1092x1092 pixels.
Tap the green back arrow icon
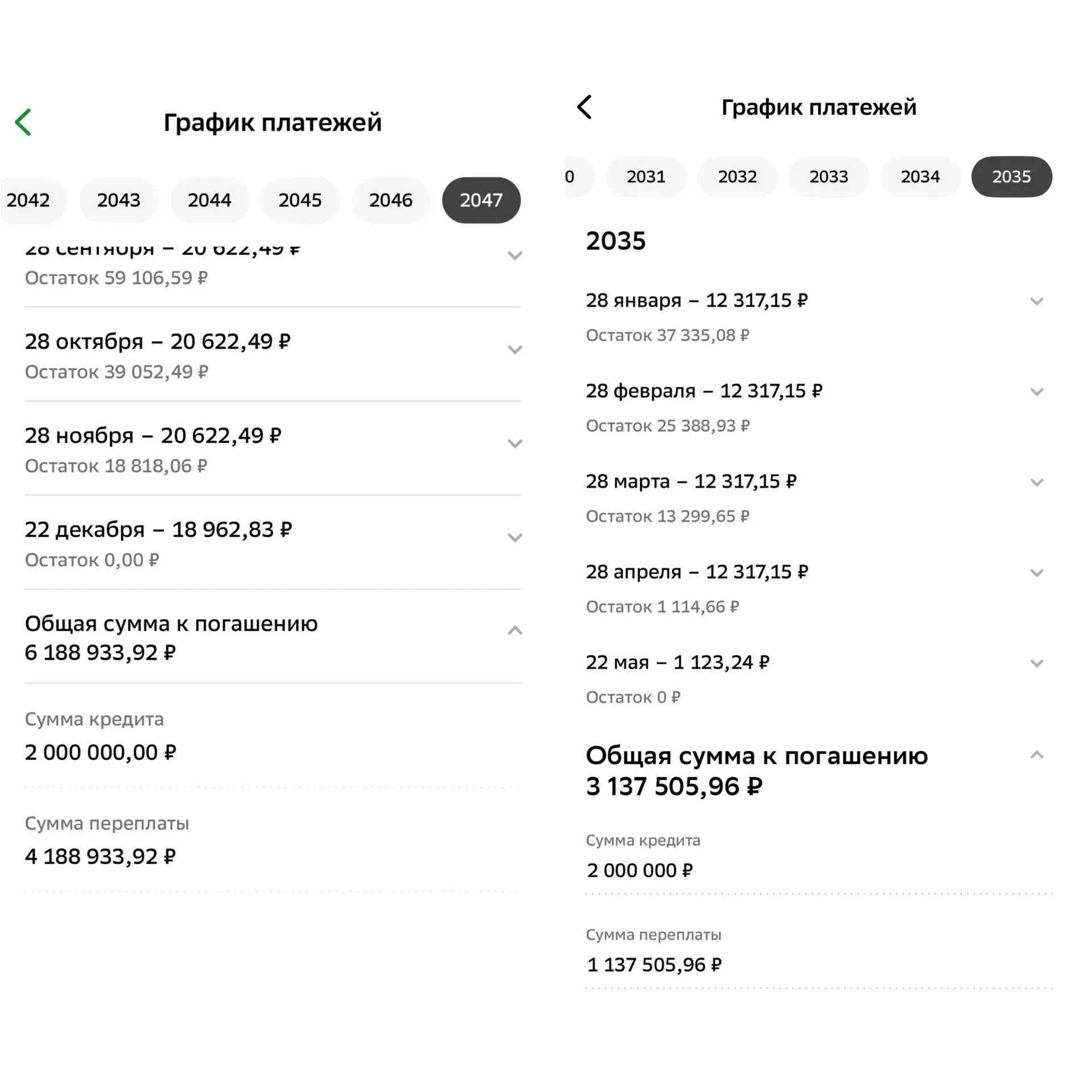[x=23, y=122]
